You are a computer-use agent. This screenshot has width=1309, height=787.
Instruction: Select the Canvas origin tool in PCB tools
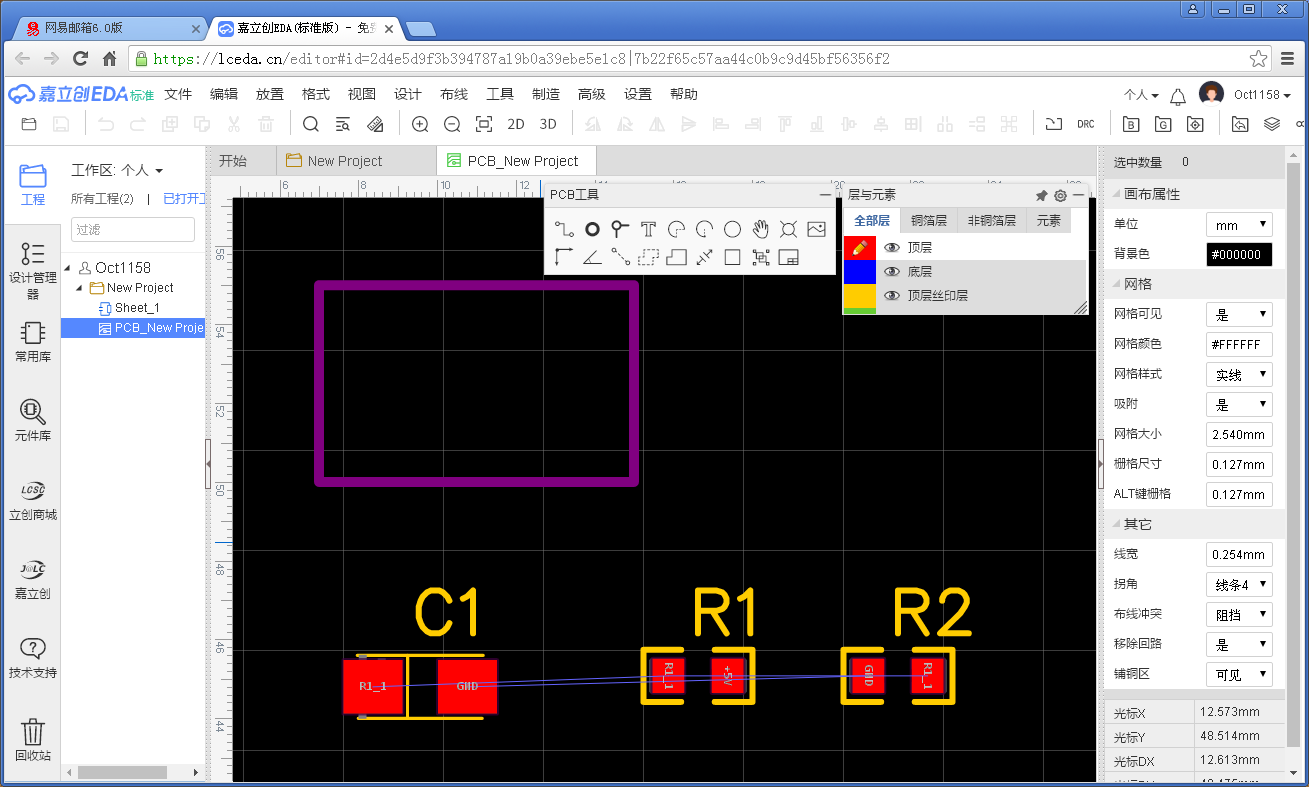pyautogui.click(x=564, y=257)
